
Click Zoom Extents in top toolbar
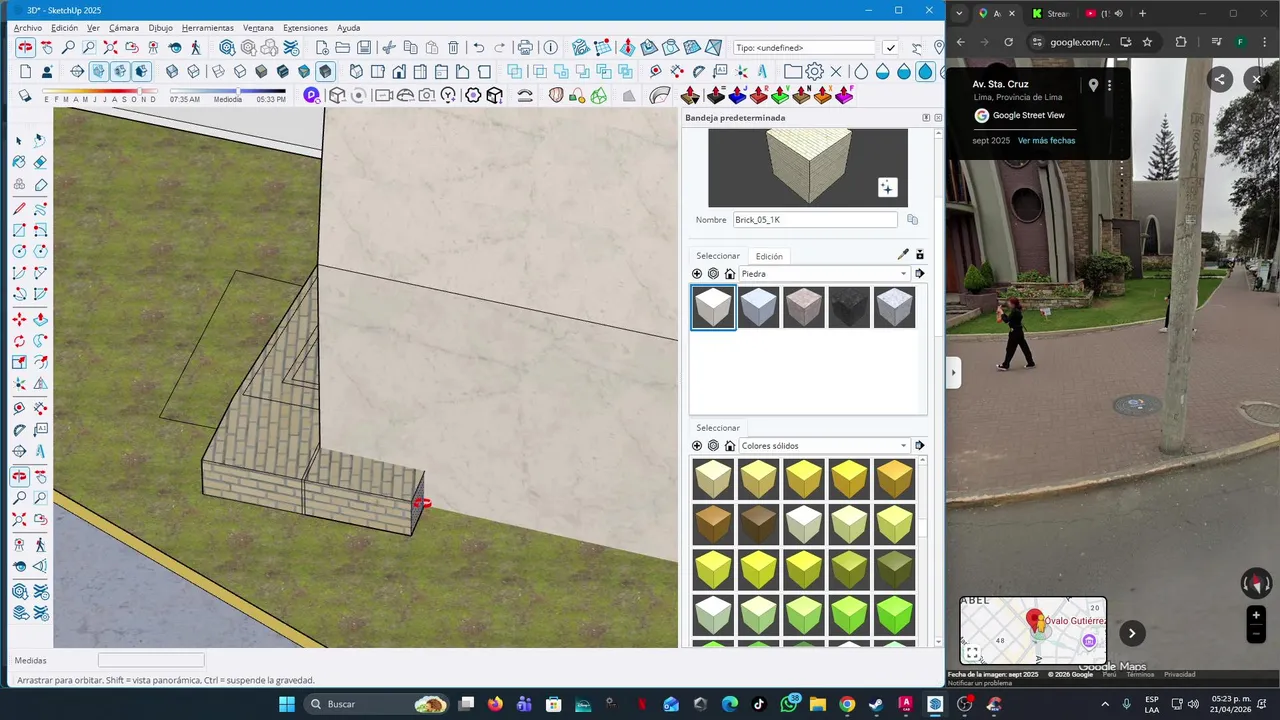click(x=110, y=47)
